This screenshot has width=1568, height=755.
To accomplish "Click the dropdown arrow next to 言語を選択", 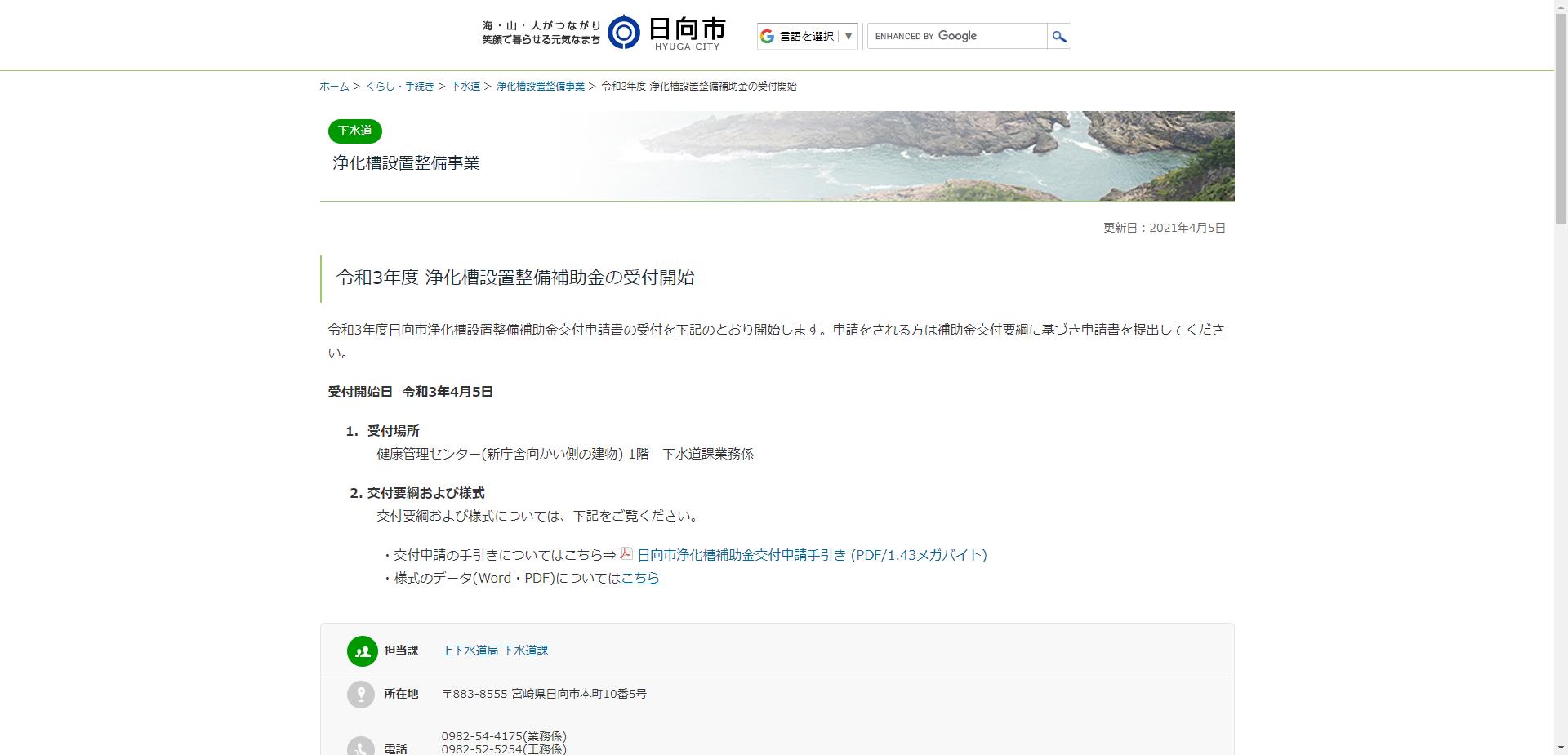I will point(848,35).
